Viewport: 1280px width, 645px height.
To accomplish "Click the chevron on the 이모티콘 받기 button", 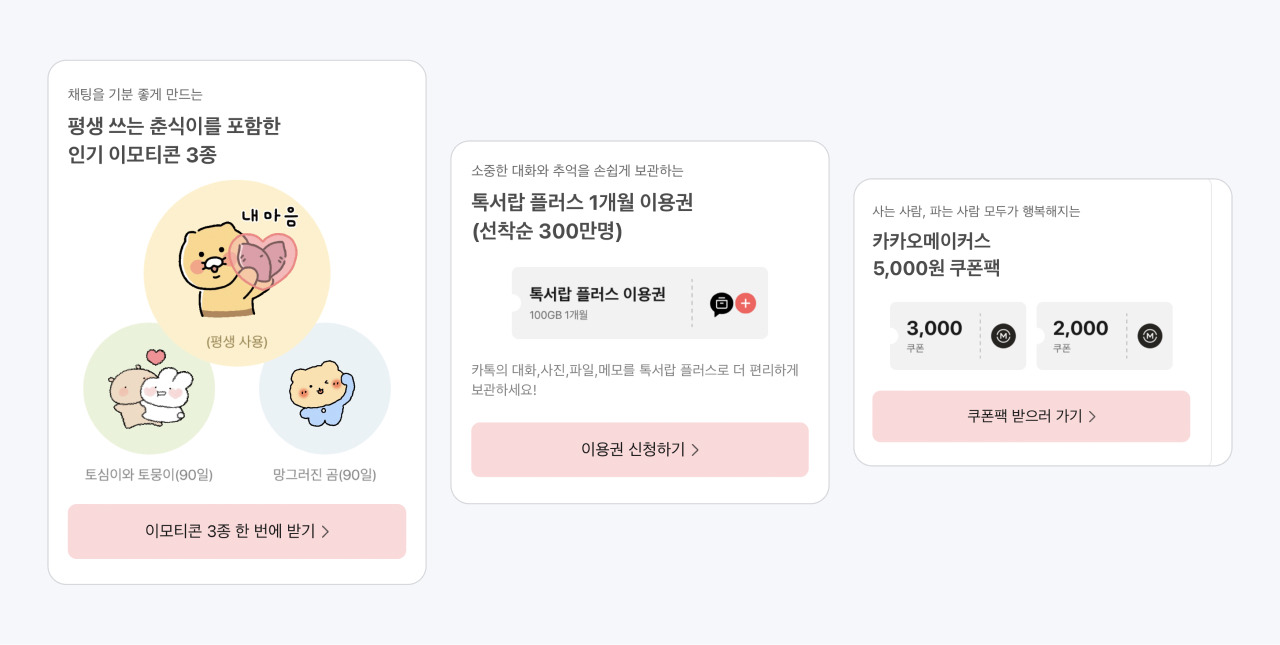I will click(x=325, y=531).
